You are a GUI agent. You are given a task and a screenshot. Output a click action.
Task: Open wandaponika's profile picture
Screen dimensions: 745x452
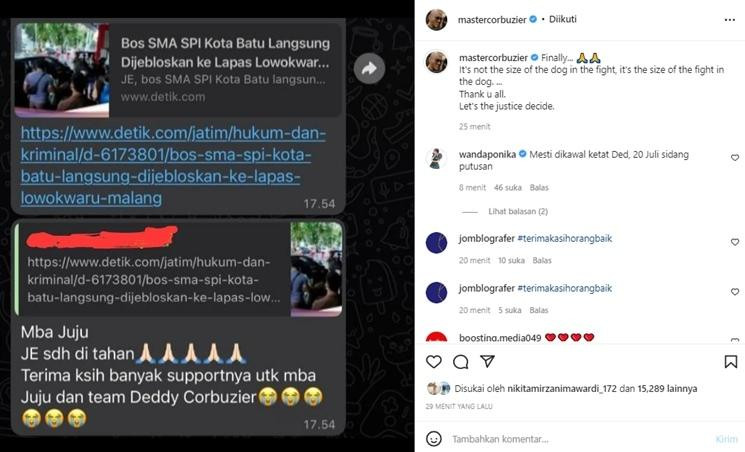436,159
